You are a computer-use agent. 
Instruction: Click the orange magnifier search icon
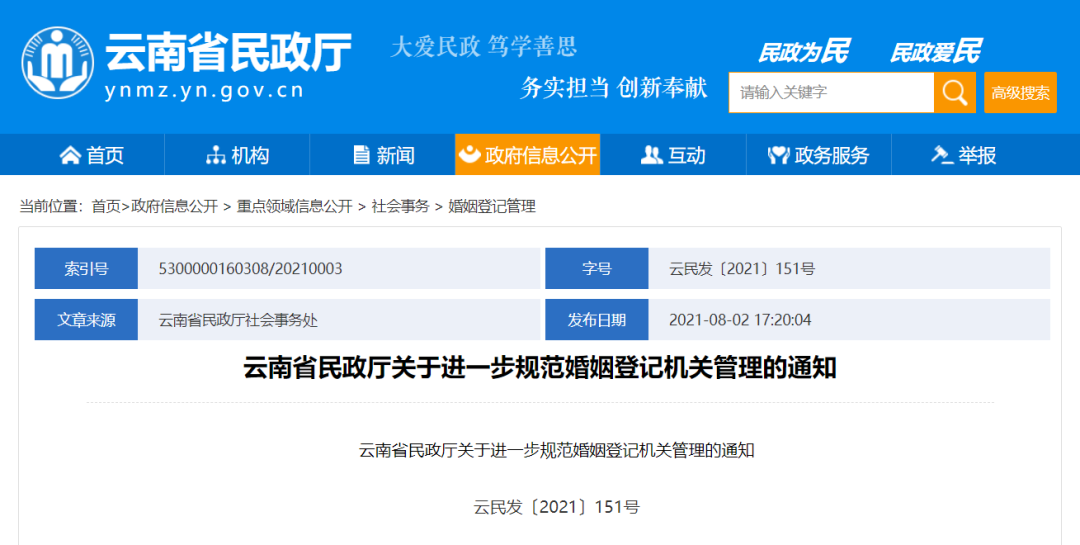click(954, 93)
